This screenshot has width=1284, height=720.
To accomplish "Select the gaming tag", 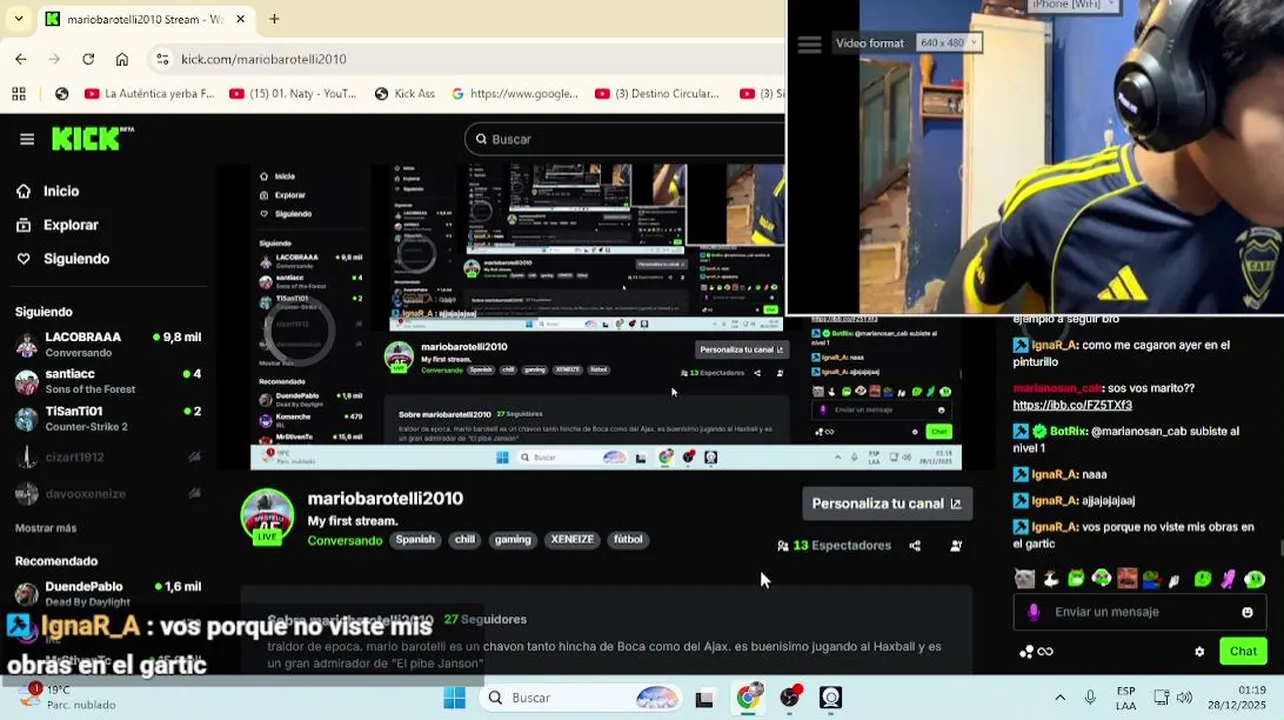I will click(513, 540).
